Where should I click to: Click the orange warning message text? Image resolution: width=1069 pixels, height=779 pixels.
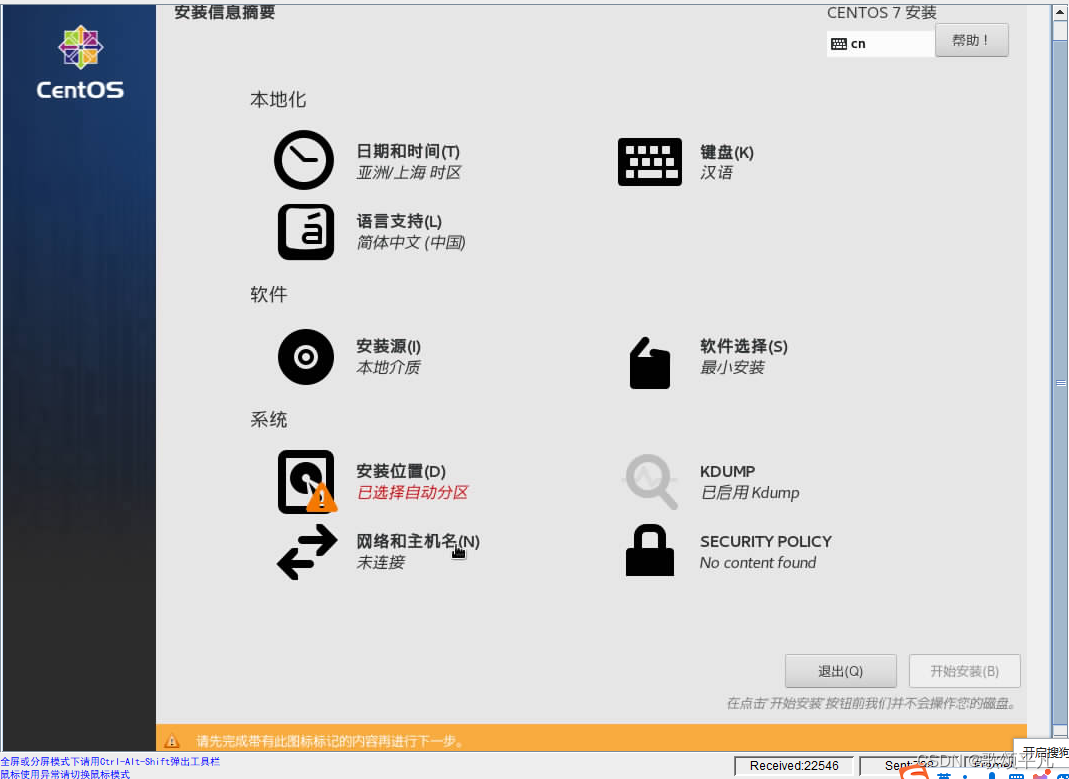[331, 741]
